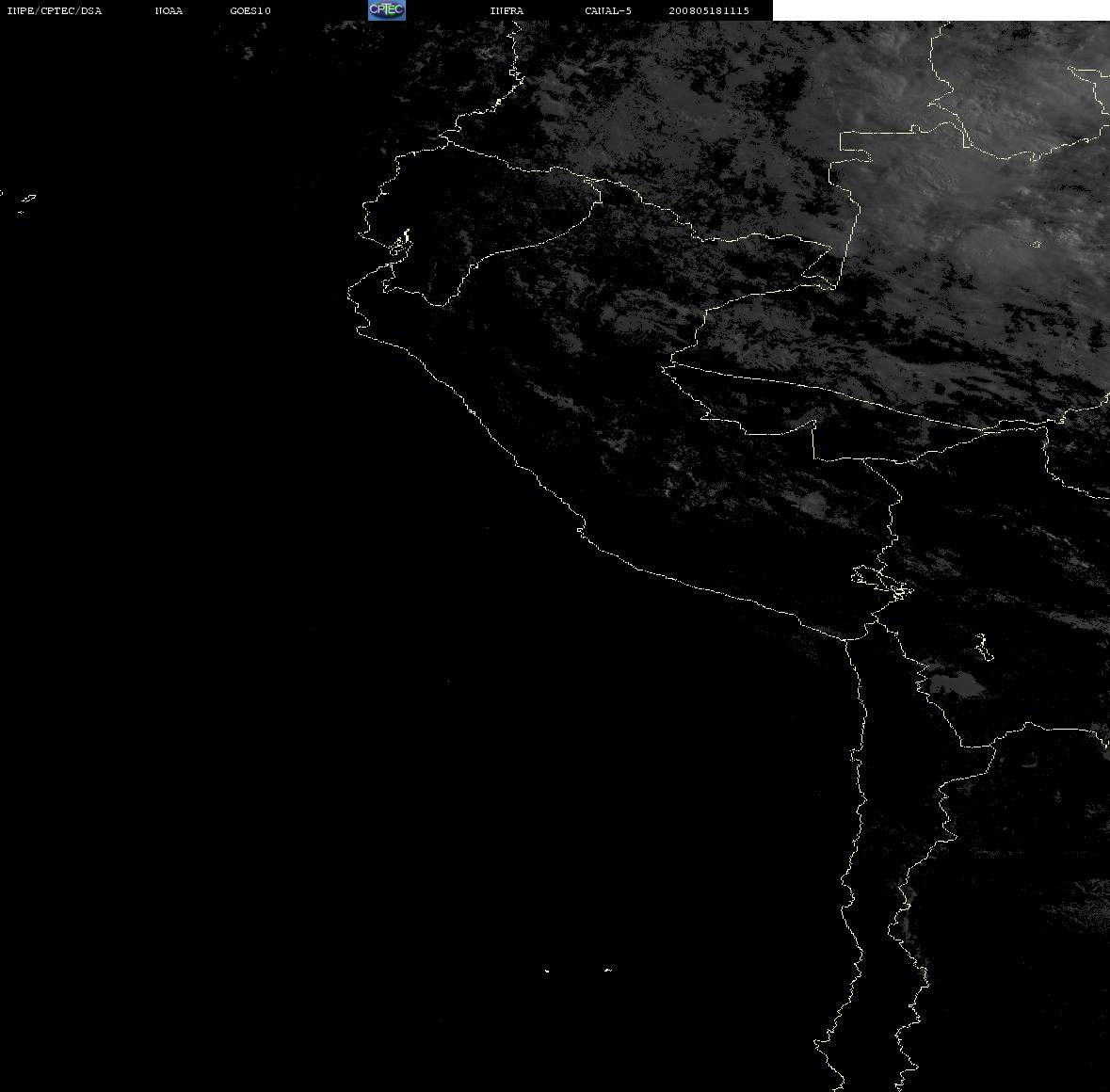The height and width of the screenshot is (1092, 1110).
Task: Select the INFRA label in the header
Action: tap(507, 10)
